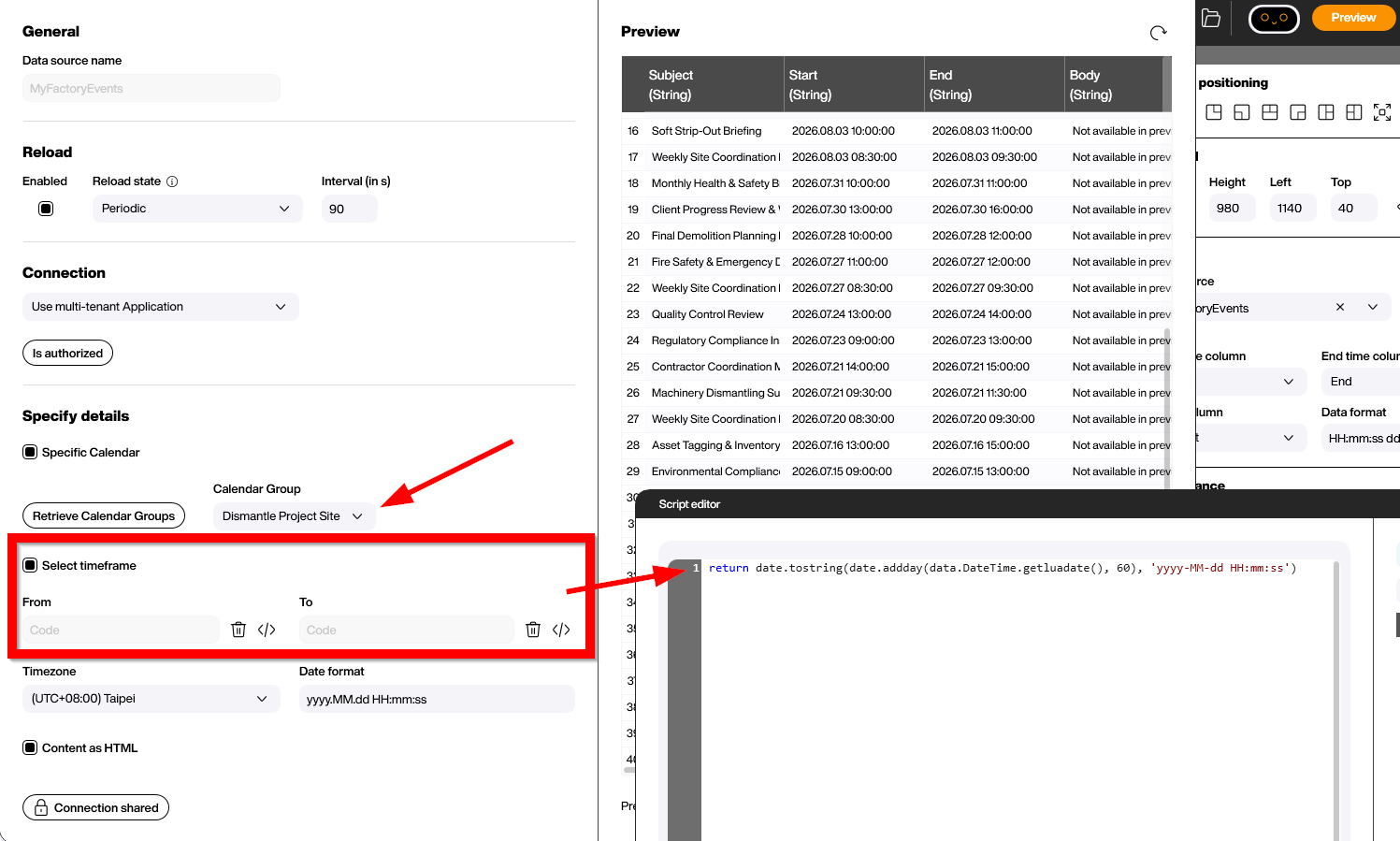Toggle the Content as HTML checkbox

click(30, 747)
